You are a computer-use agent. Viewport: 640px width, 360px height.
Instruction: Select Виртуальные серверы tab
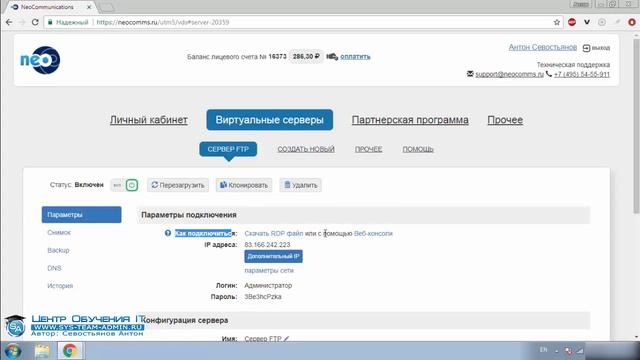pyautogui.click(x=269, y=120)
